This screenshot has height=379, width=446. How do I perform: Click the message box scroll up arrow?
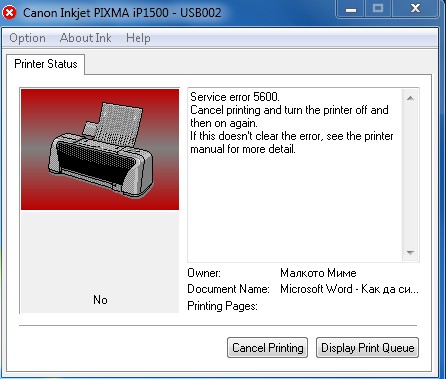point(410,98)
